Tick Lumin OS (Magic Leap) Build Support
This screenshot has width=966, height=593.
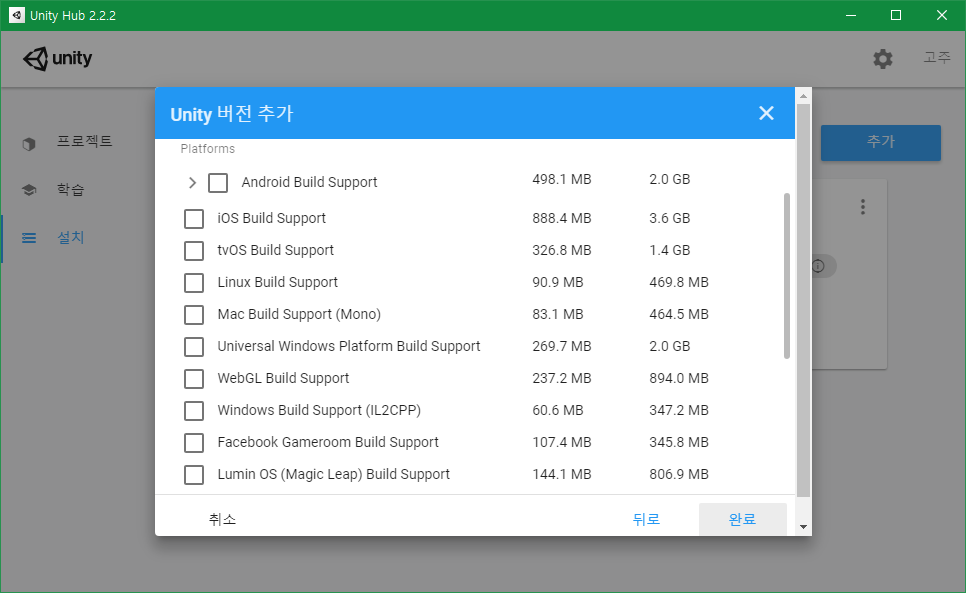[194, 475]
